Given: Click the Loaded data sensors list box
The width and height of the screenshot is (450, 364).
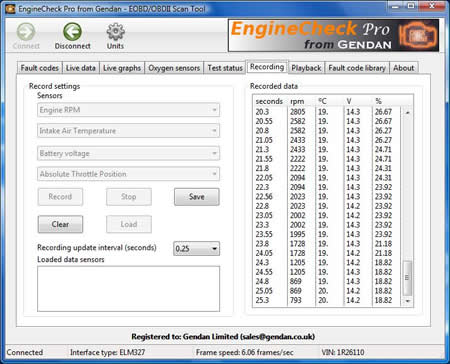Looking at the screenshot, I should point(128,289).
